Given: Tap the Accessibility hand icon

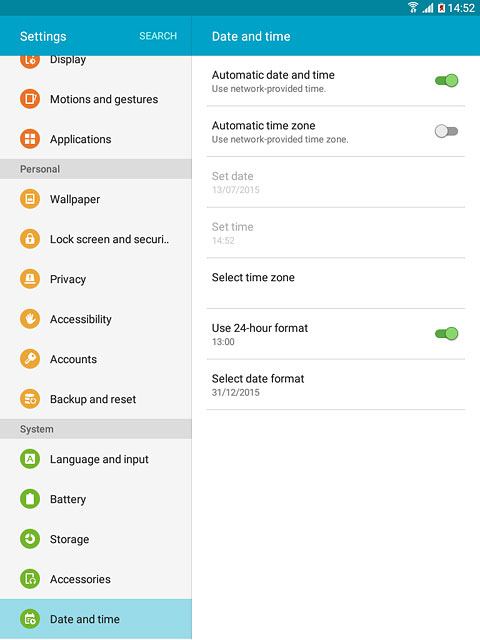Looking at the screenshot, I should [x=30, y=319].
